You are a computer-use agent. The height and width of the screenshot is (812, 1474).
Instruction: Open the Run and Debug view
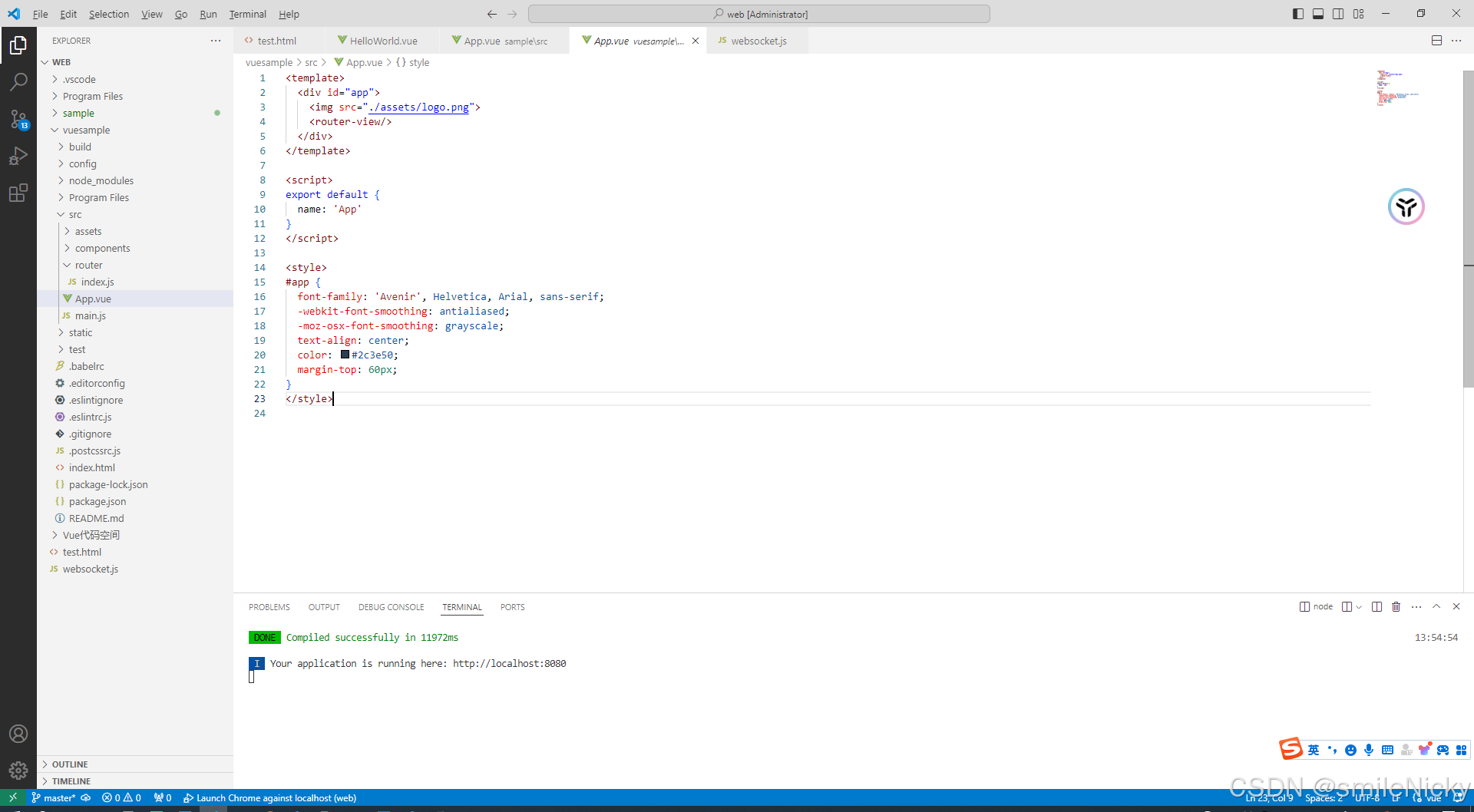(18, 156)
